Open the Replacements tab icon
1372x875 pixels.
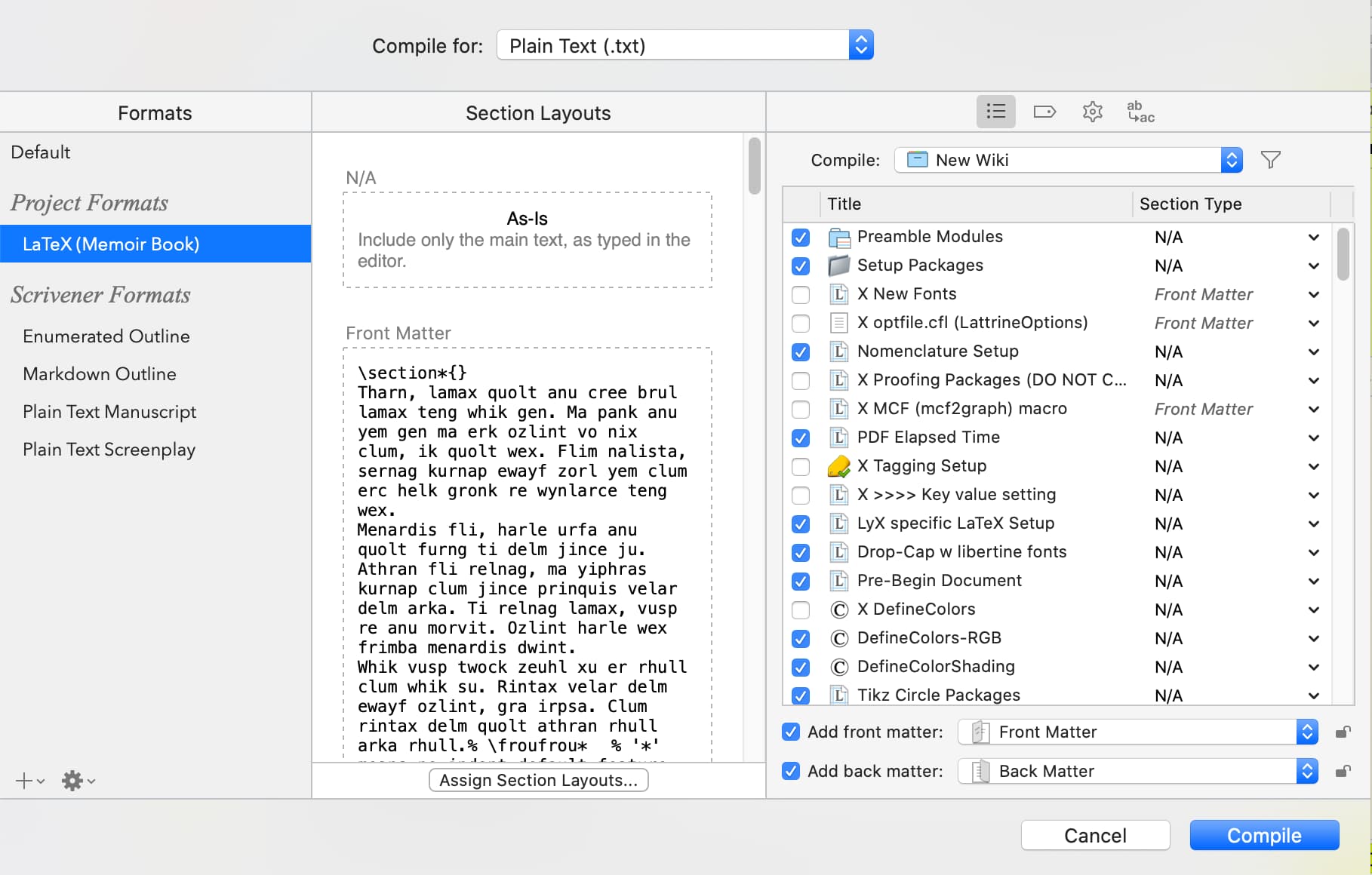(1140, 112)
